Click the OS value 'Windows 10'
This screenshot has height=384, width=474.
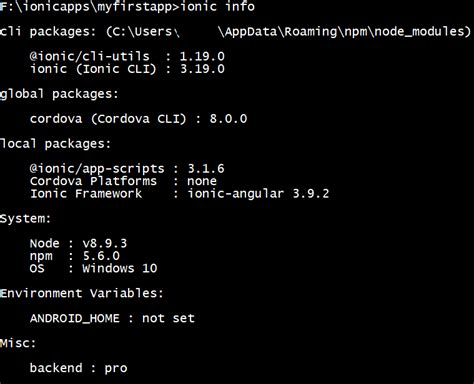(120, 268)
